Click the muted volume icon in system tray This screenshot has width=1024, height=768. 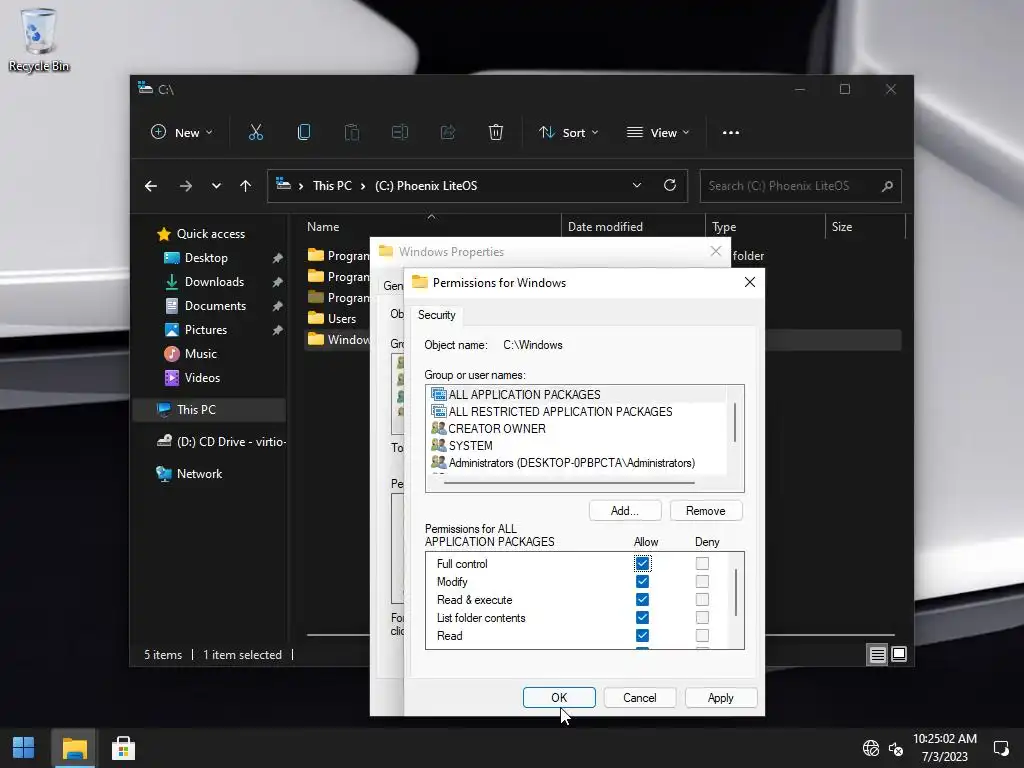pyautogui.click(x=896, y=748)
